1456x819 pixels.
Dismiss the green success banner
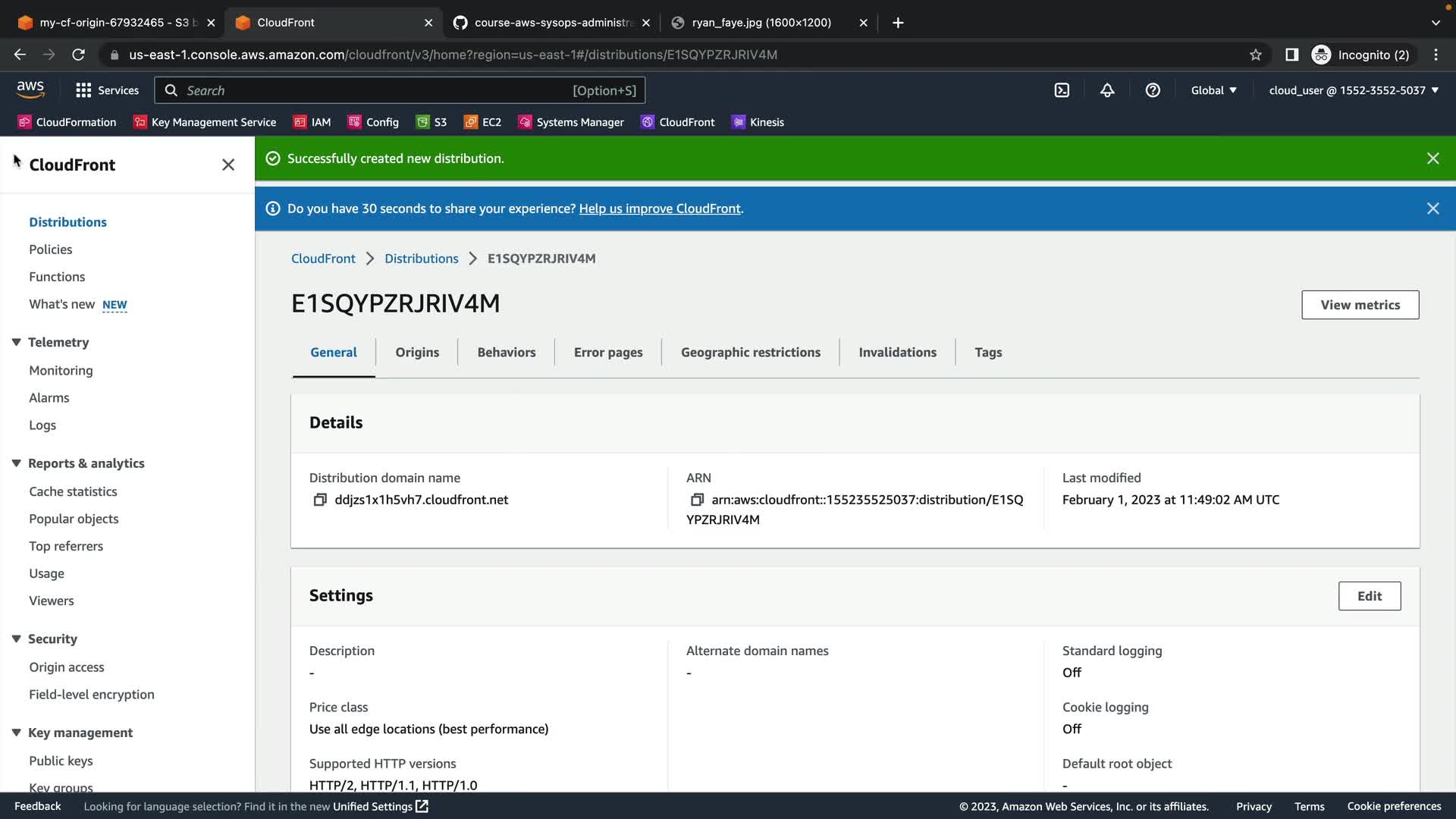(x=1432, y=158)
